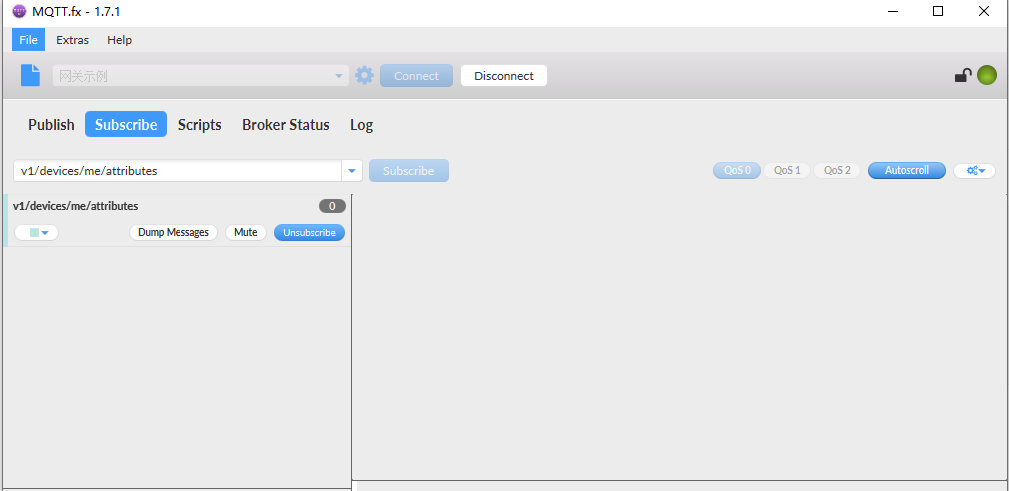The width and height of the screenshot is (1009, 491).
Task: Select QoS 1 level
Action: 787,171
